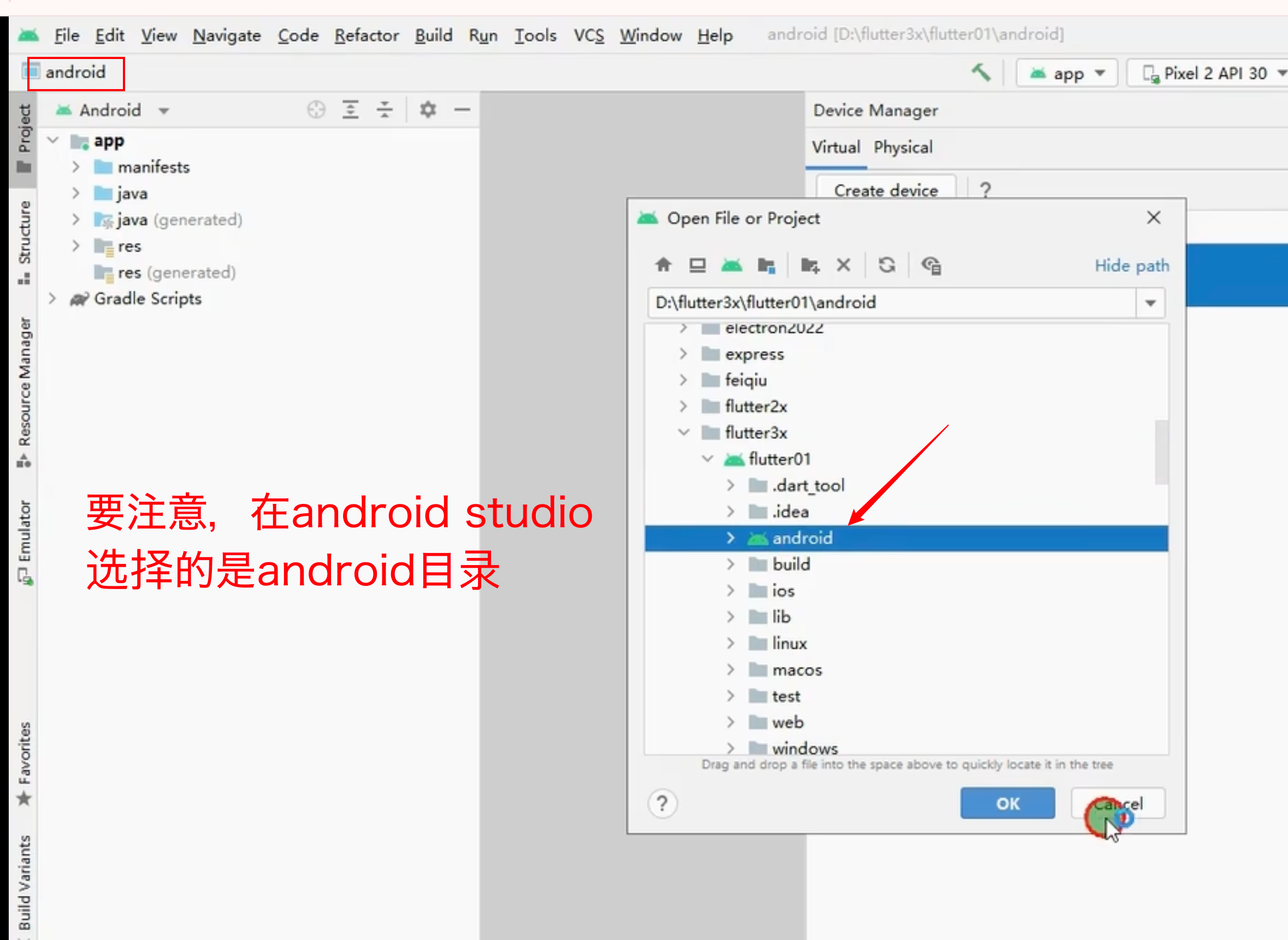Open the Favorites side tool window
1288x940 pixels.
[24, 763]
